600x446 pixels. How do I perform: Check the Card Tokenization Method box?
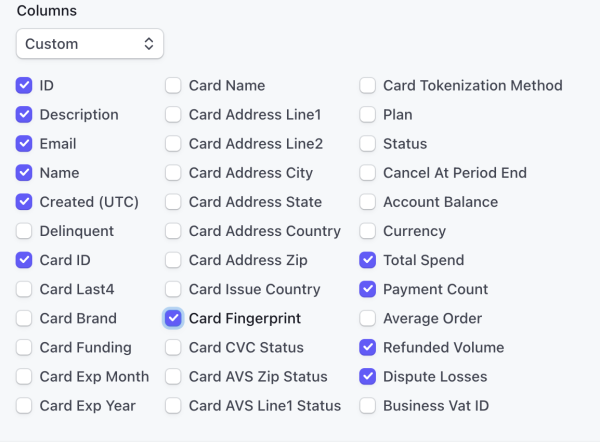click(367, 86)
